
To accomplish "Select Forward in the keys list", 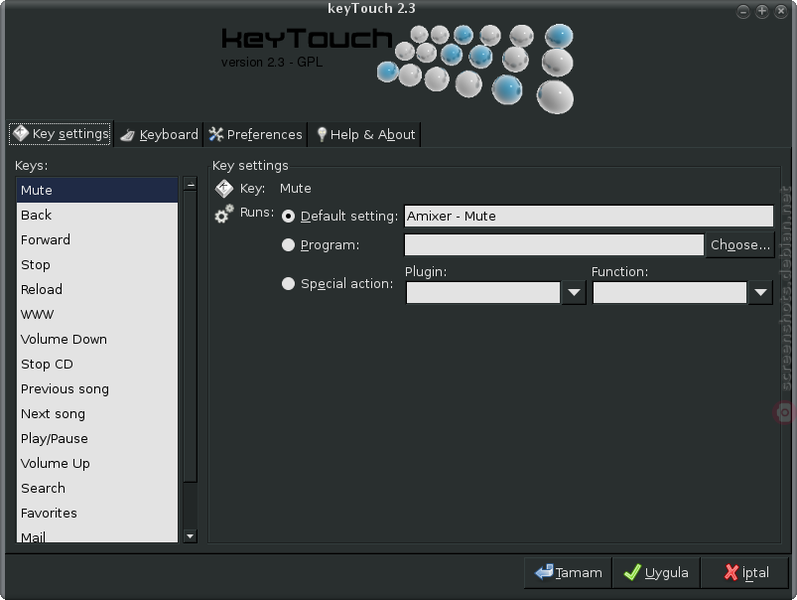I will pyautogui.click(x=97, y=240).
